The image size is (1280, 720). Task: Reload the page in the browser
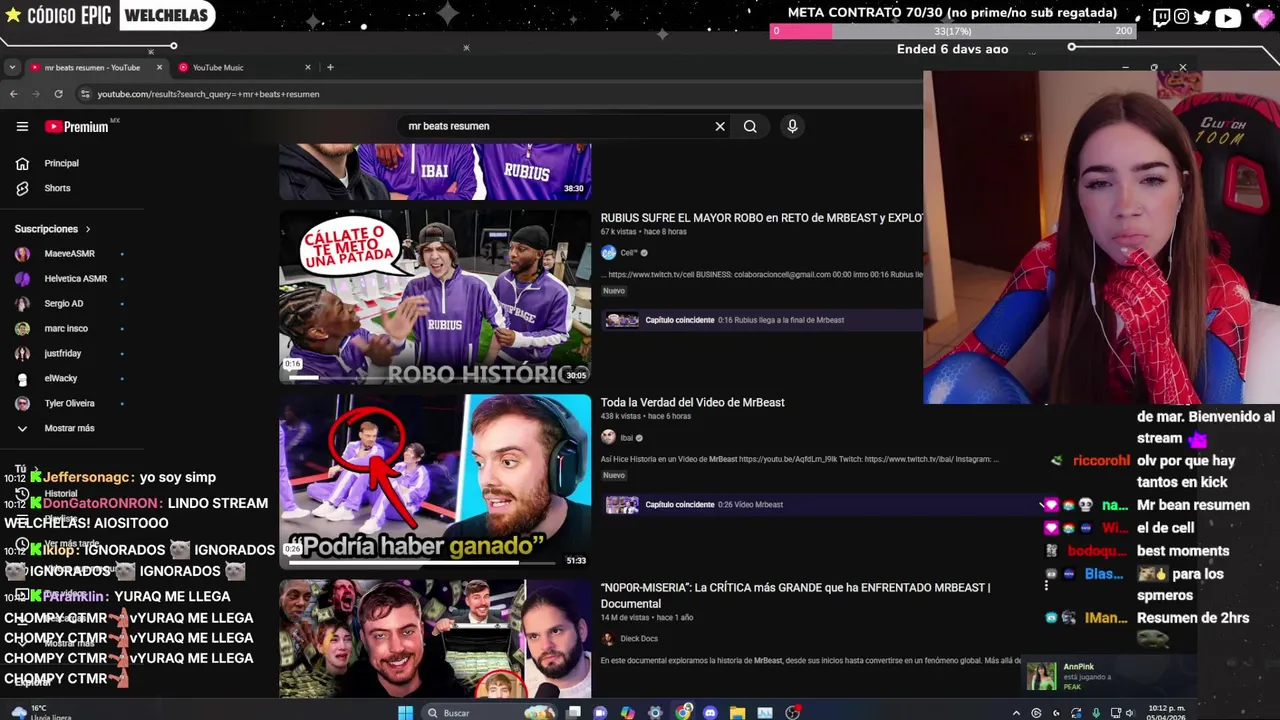[x=58, y=94]
